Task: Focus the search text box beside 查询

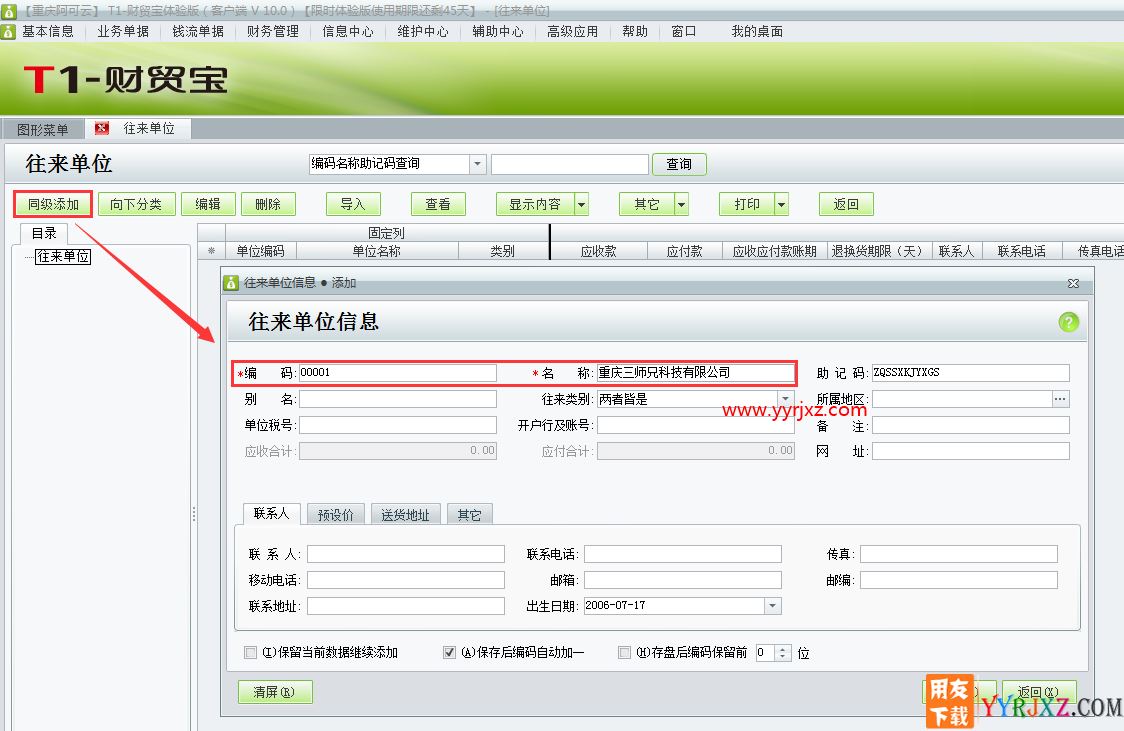Action: coord(570,164)
